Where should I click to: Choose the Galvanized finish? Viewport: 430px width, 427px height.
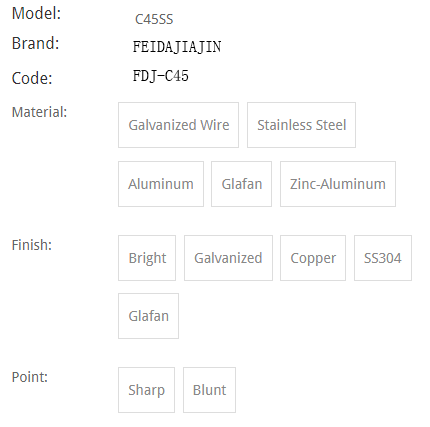coord(228,258)
